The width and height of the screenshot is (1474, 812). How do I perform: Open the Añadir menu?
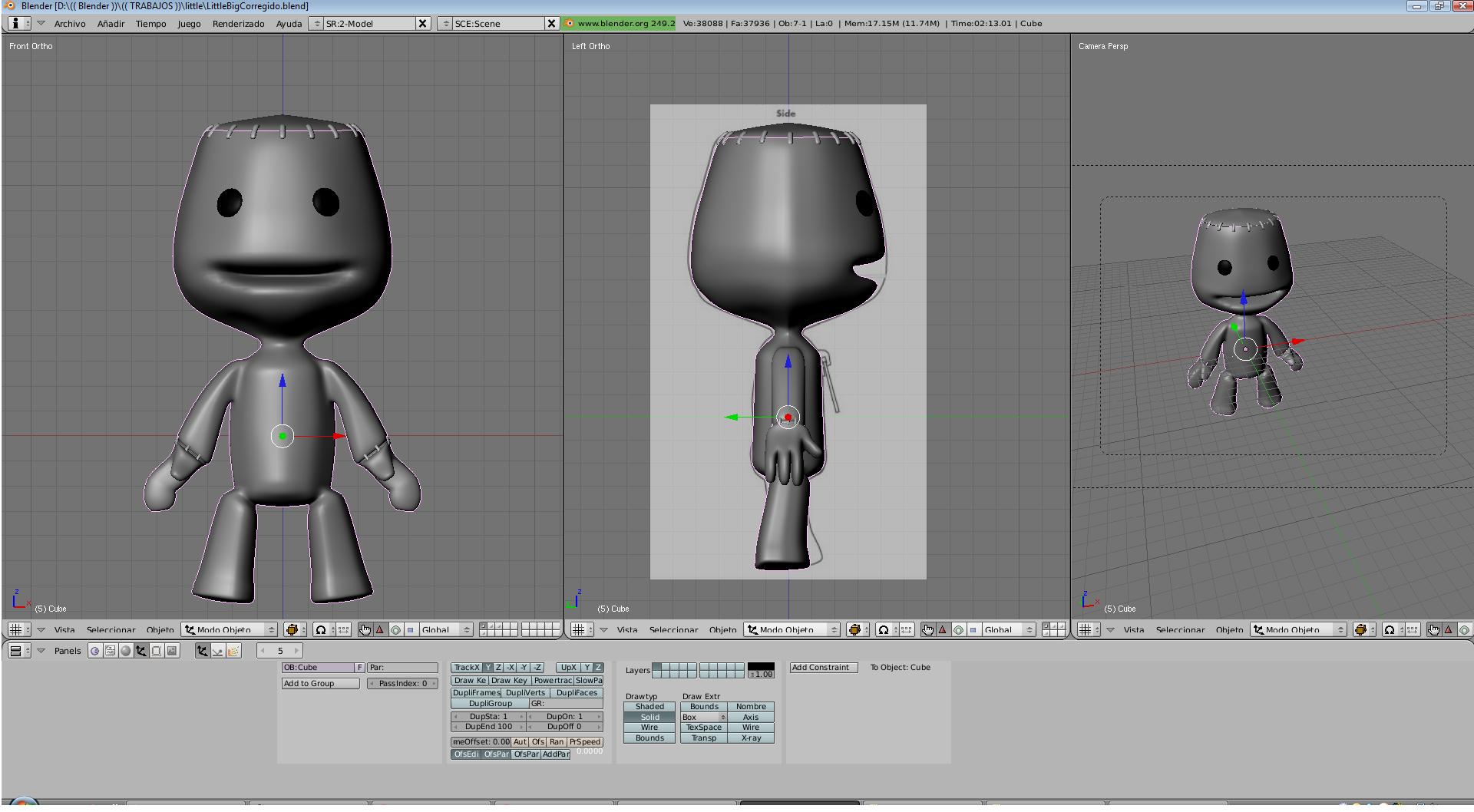[111, 24]
